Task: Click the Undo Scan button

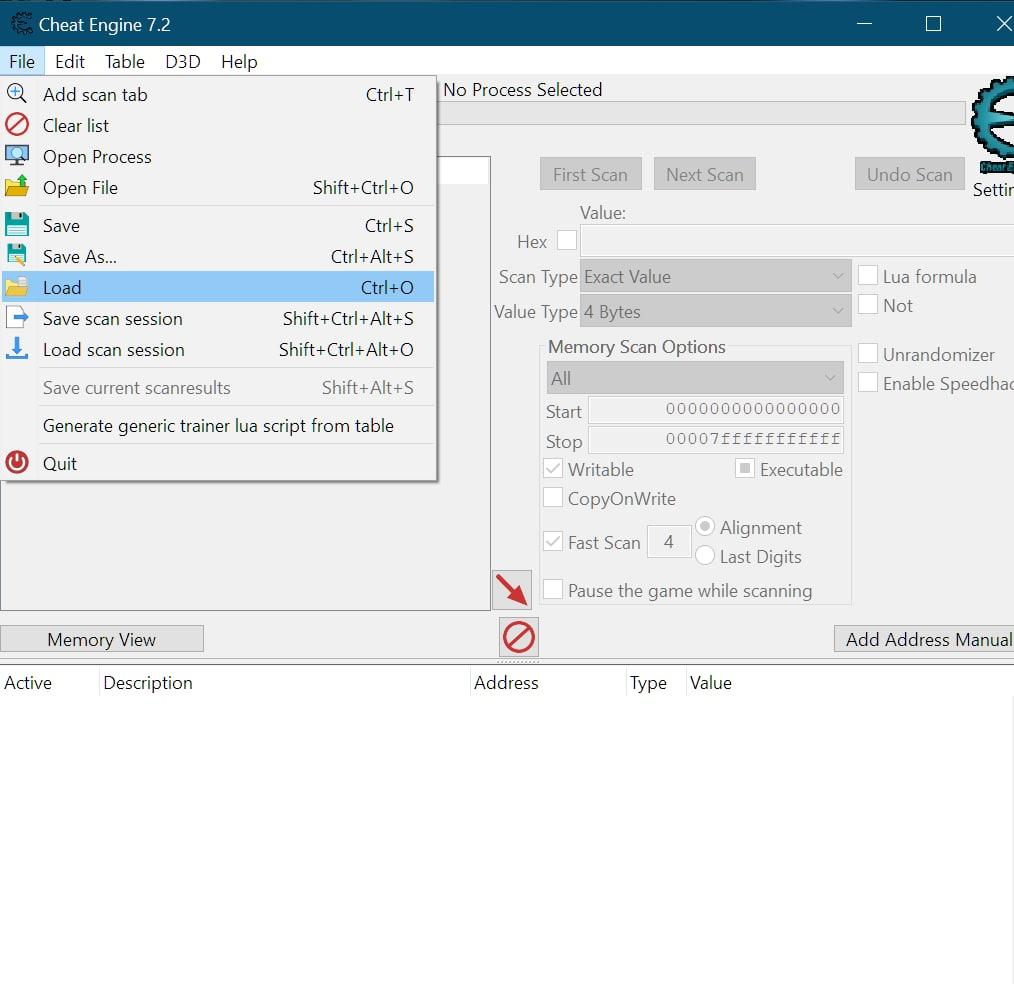Action: 909,174
